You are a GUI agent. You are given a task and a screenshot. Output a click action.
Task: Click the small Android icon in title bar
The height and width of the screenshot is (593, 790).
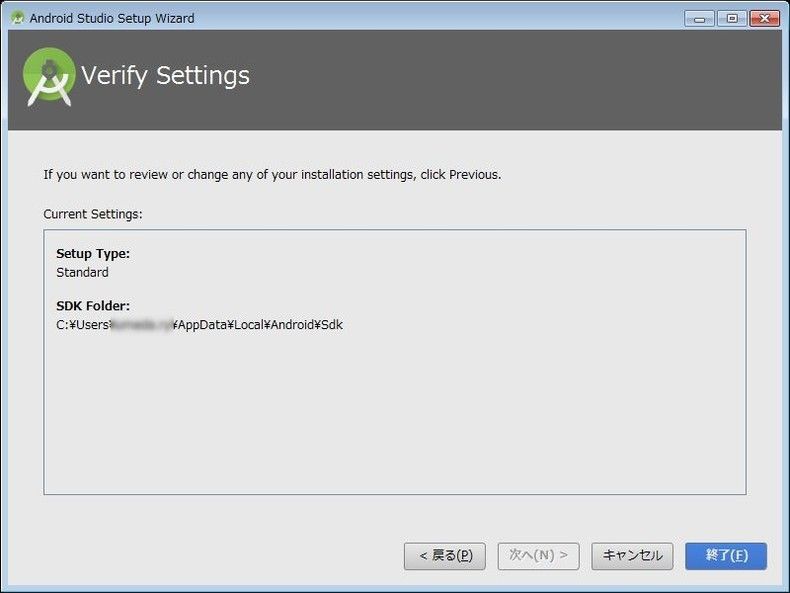[x=17, y=18]
